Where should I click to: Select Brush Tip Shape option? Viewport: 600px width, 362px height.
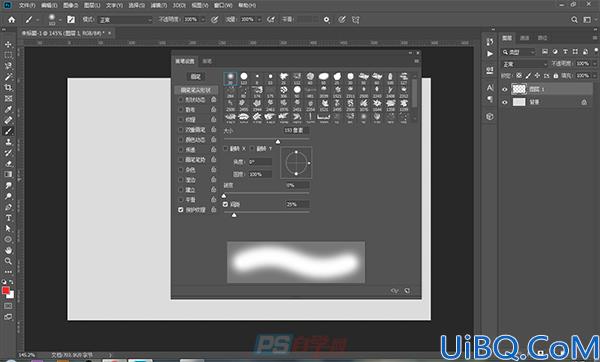pyautogui.click(x=196, y=90)
